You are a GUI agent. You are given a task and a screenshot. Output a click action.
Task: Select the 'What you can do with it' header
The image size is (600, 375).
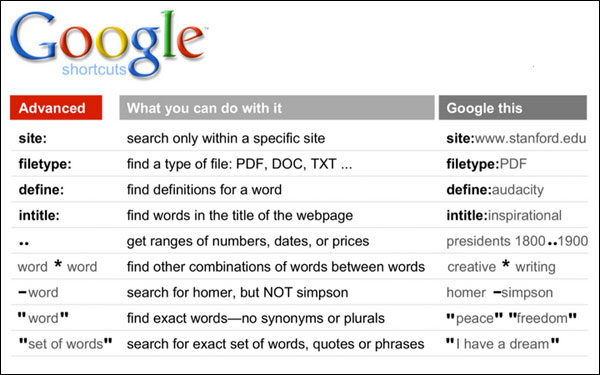pyautogui.click(x=277, y=108)
